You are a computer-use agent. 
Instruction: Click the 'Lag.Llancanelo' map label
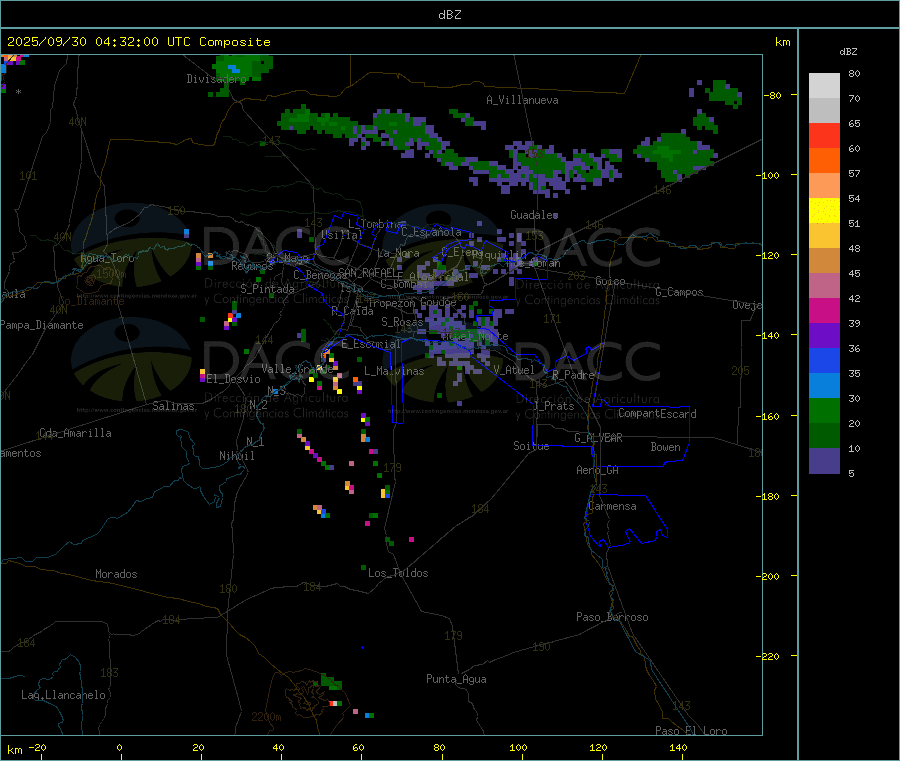pos(63,695)
